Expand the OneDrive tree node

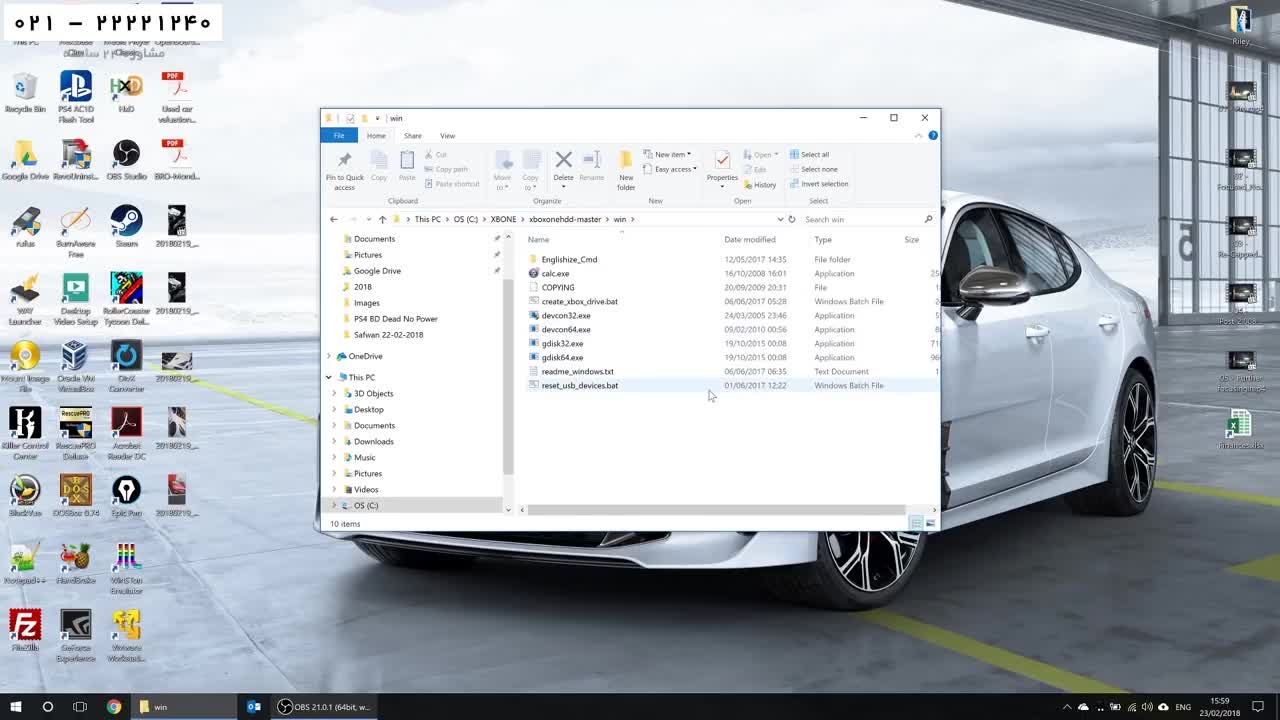(329, 356)
